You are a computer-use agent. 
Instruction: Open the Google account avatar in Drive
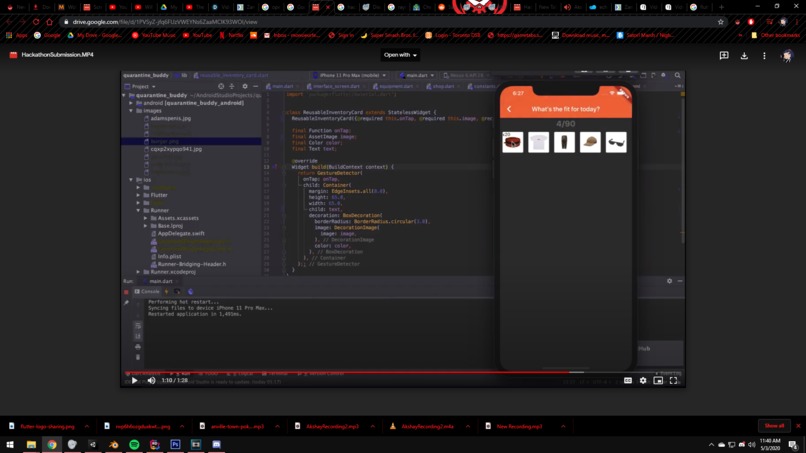pos(786,55)
